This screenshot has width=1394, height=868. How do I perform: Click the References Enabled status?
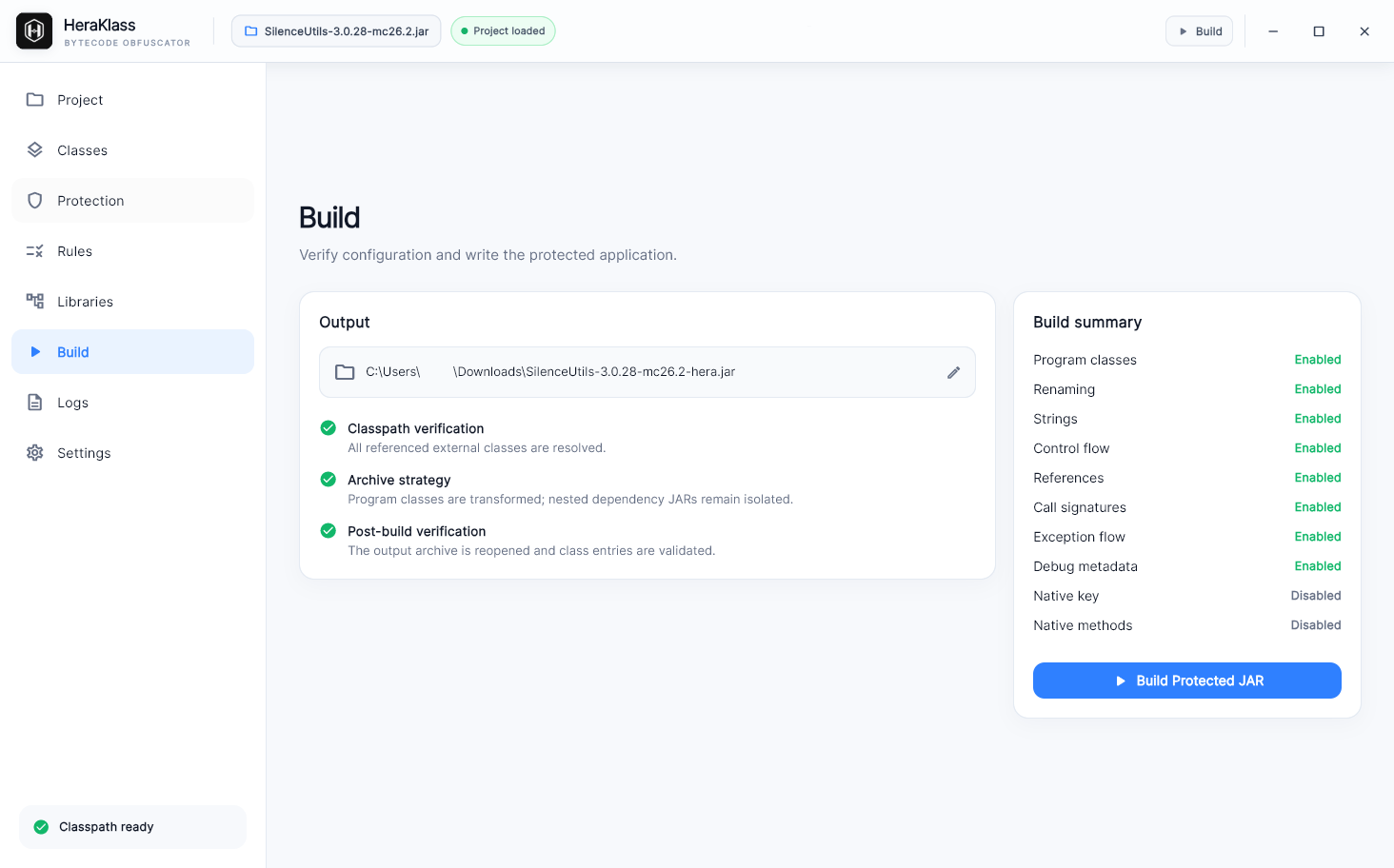(x=1318, y=478)
